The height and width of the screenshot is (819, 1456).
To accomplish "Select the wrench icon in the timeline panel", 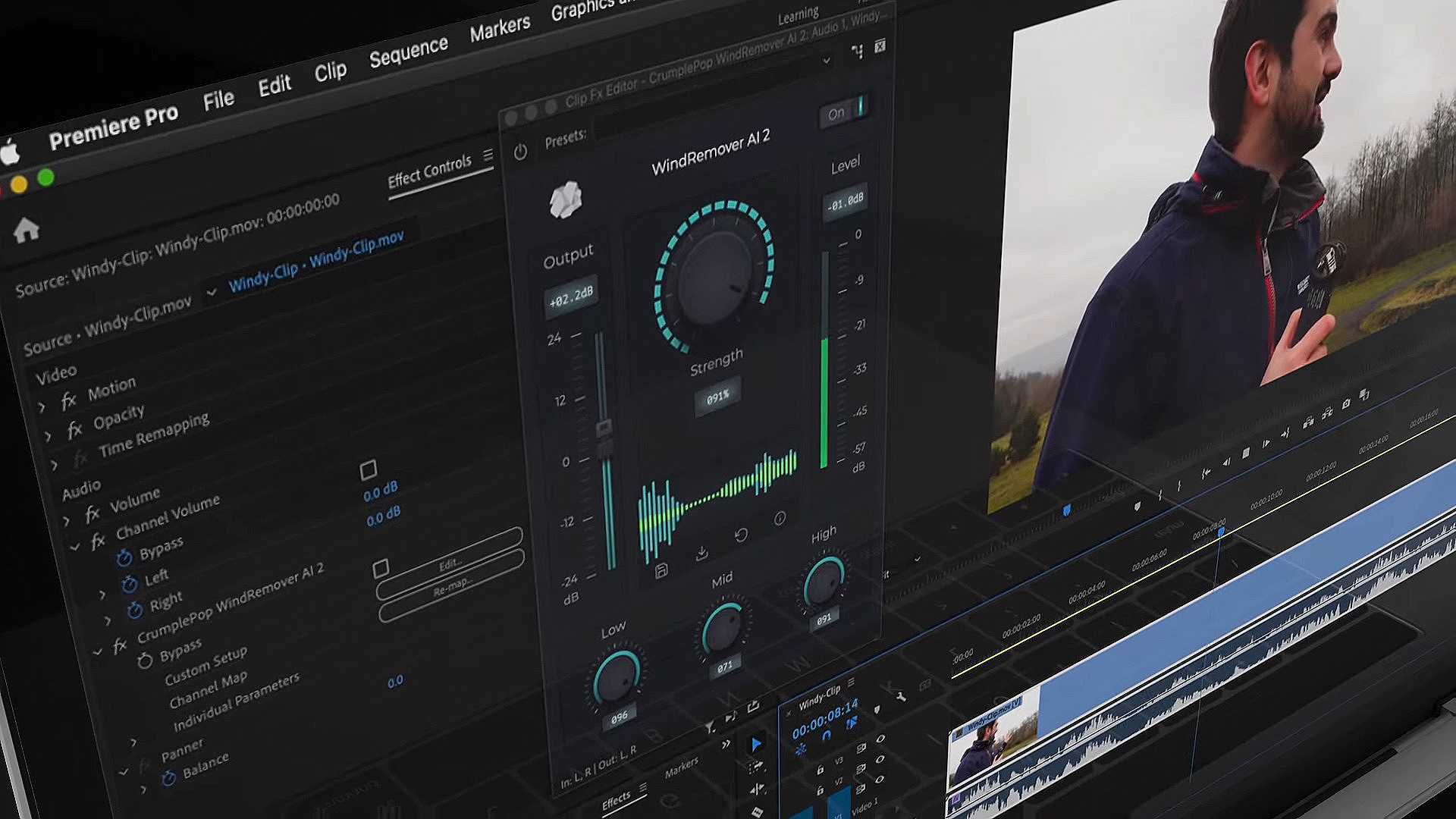I will click(x=902, y=698).
